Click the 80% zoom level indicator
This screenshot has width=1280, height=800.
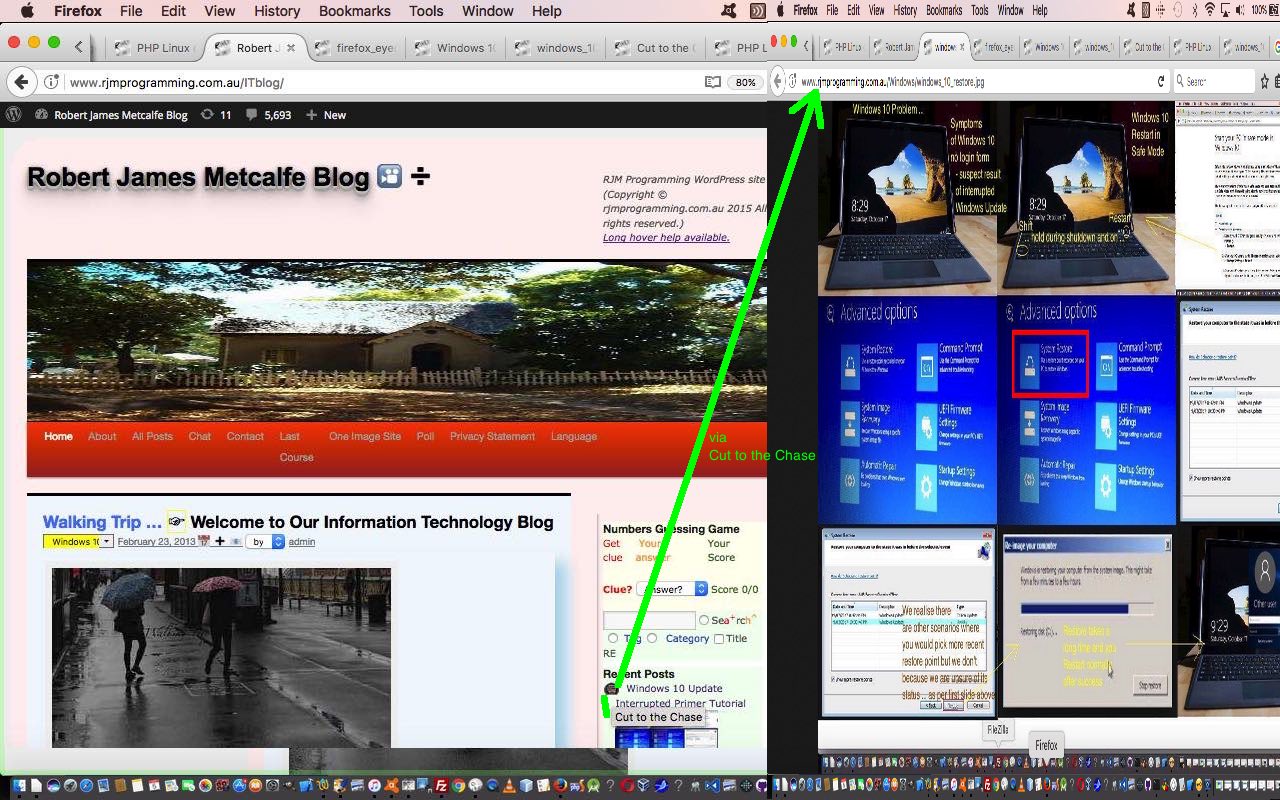pos(745,82)
